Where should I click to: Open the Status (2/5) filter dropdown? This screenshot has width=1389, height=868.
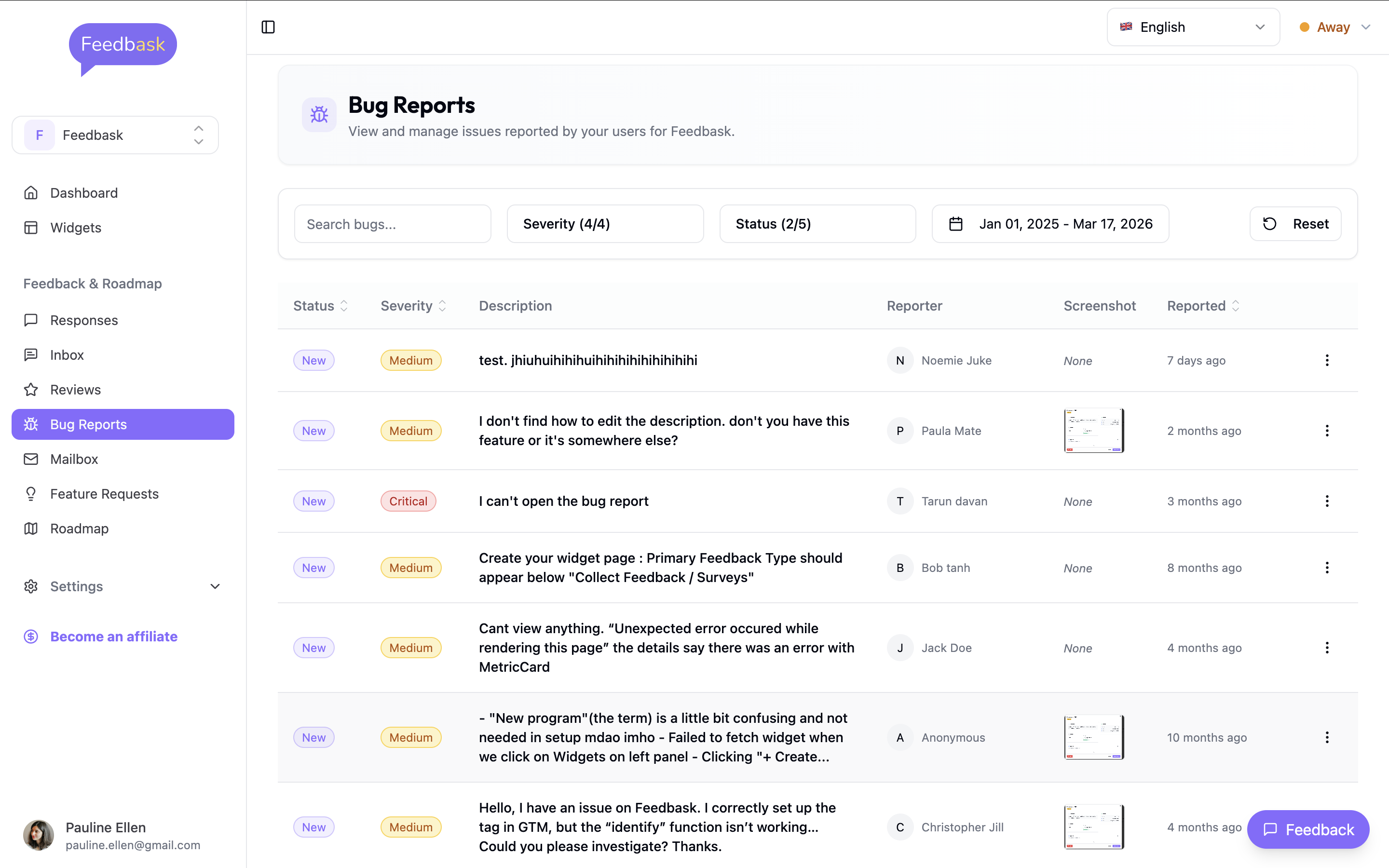tap(817, 223)
